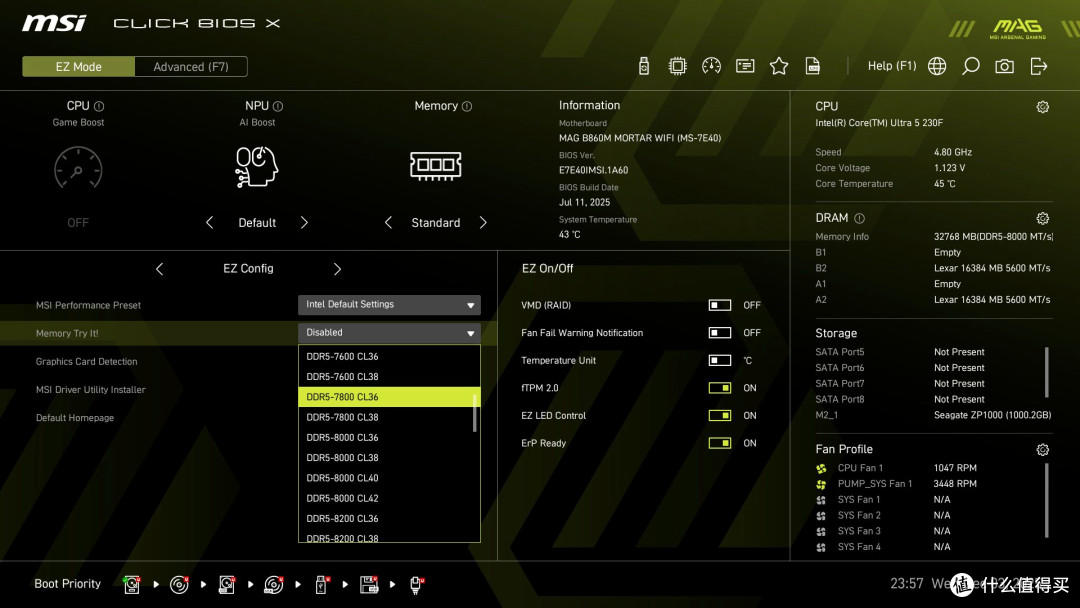Viewport: 1080px width, 608px height.
Task: Open the hardware info card icon in toolbar
Action: (745, 66)
